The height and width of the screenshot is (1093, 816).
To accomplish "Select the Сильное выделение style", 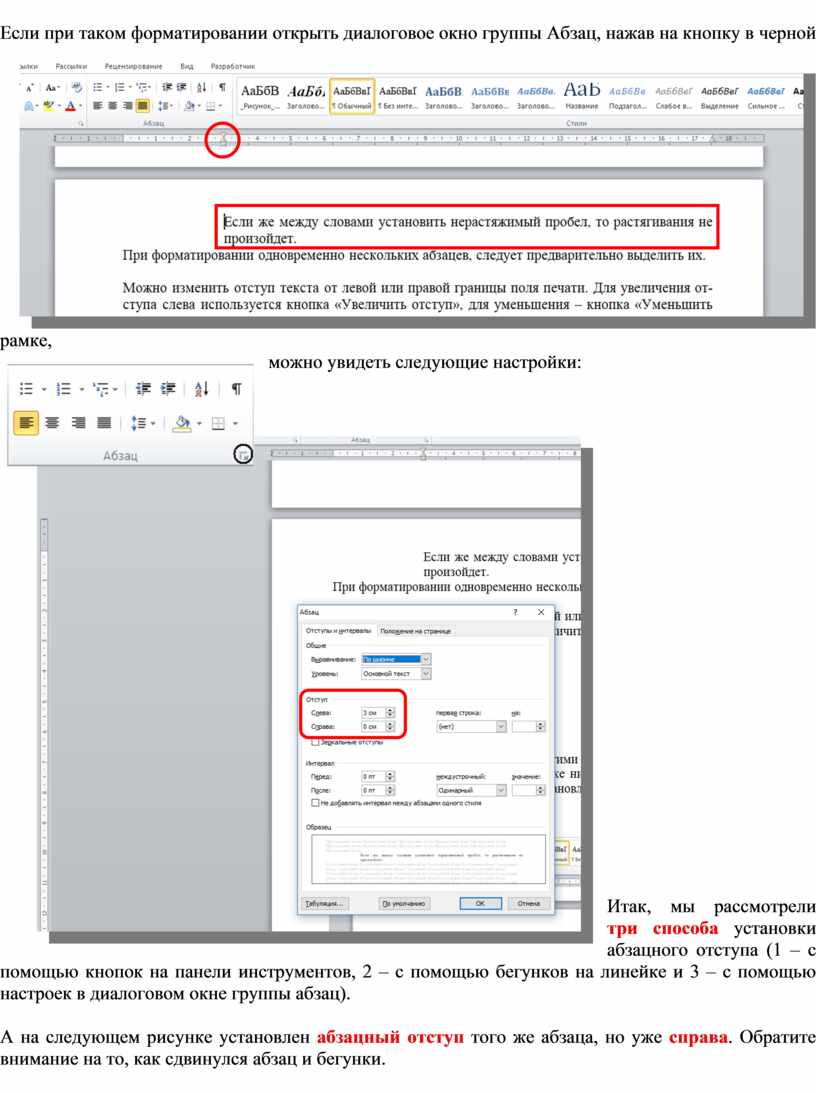I will tap(765, 96).
